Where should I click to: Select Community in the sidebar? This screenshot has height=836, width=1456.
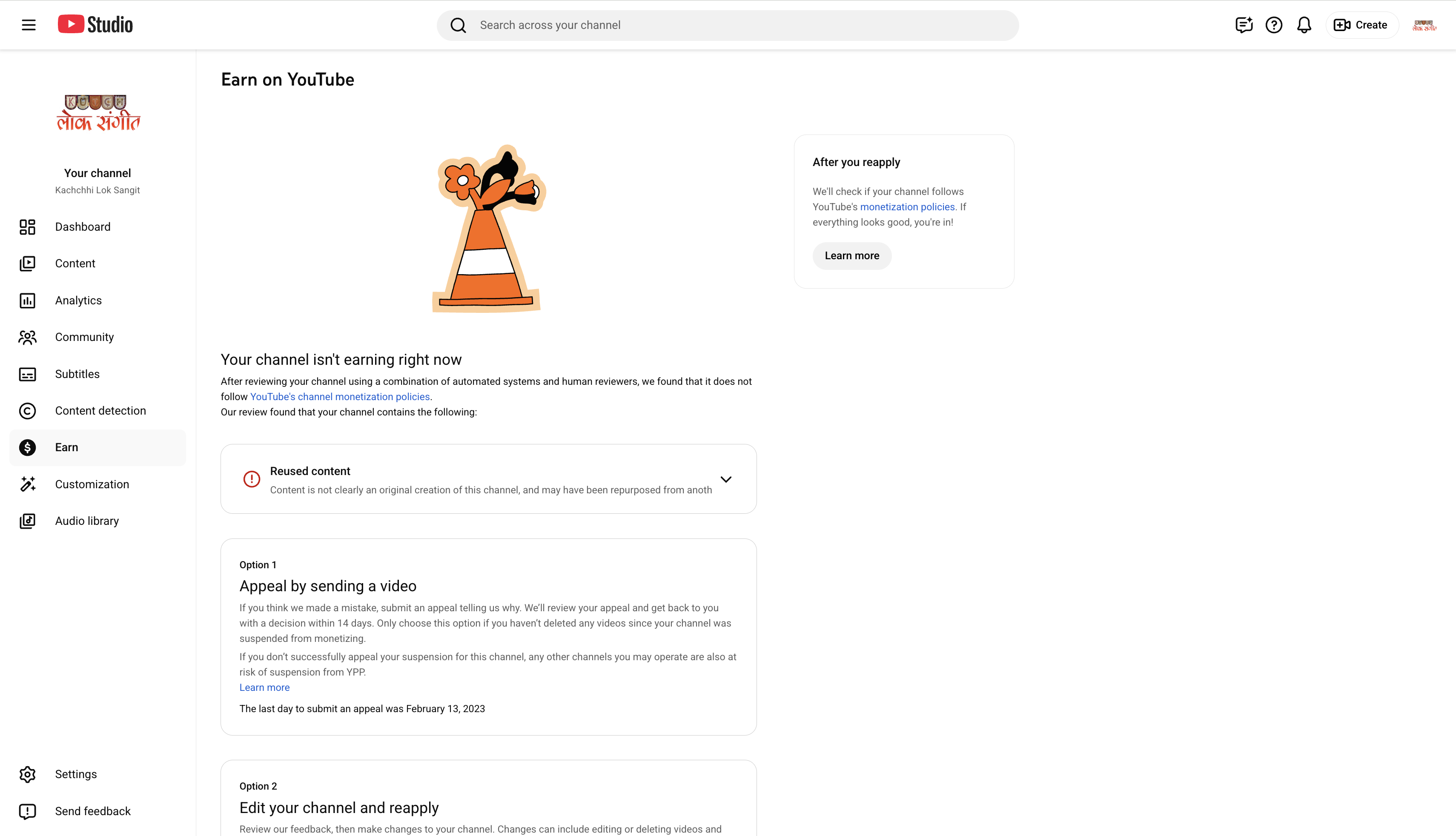(97, 337)
